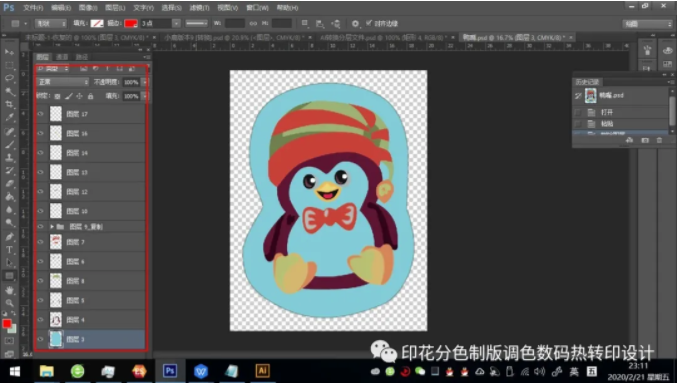Switch to the 路径 panel tab
Image resolution: width=678 pixels, height=383 pixels.
point(81,57)
